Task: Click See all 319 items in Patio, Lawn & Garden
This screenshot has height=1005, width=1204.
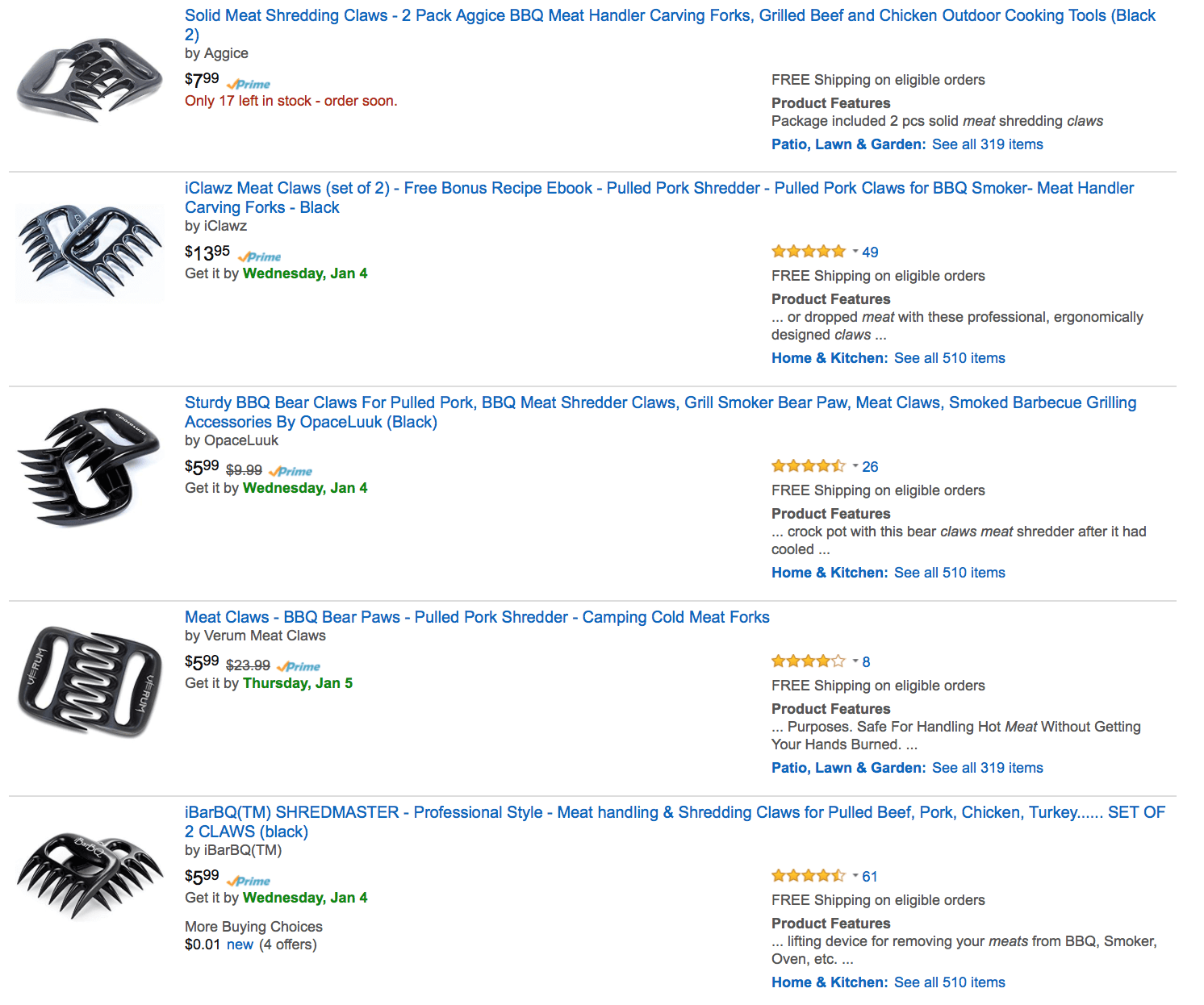Action: [987, 144]
